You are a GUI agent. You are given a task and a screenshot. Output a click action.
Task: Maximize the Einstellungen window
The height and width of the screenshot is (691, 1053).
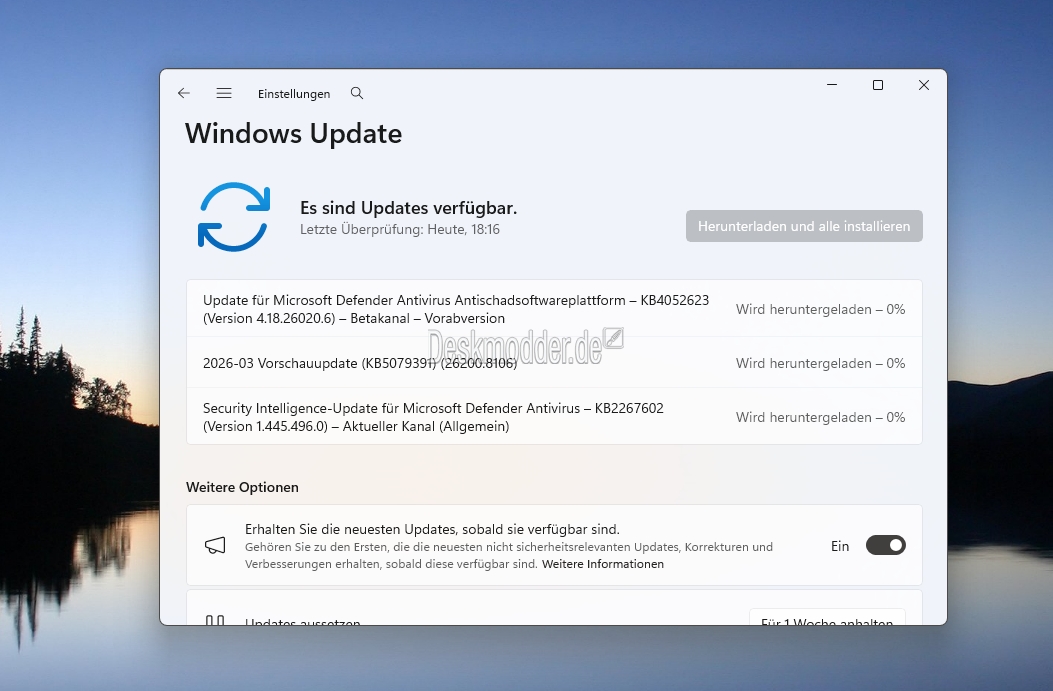(x=877, y=86)
